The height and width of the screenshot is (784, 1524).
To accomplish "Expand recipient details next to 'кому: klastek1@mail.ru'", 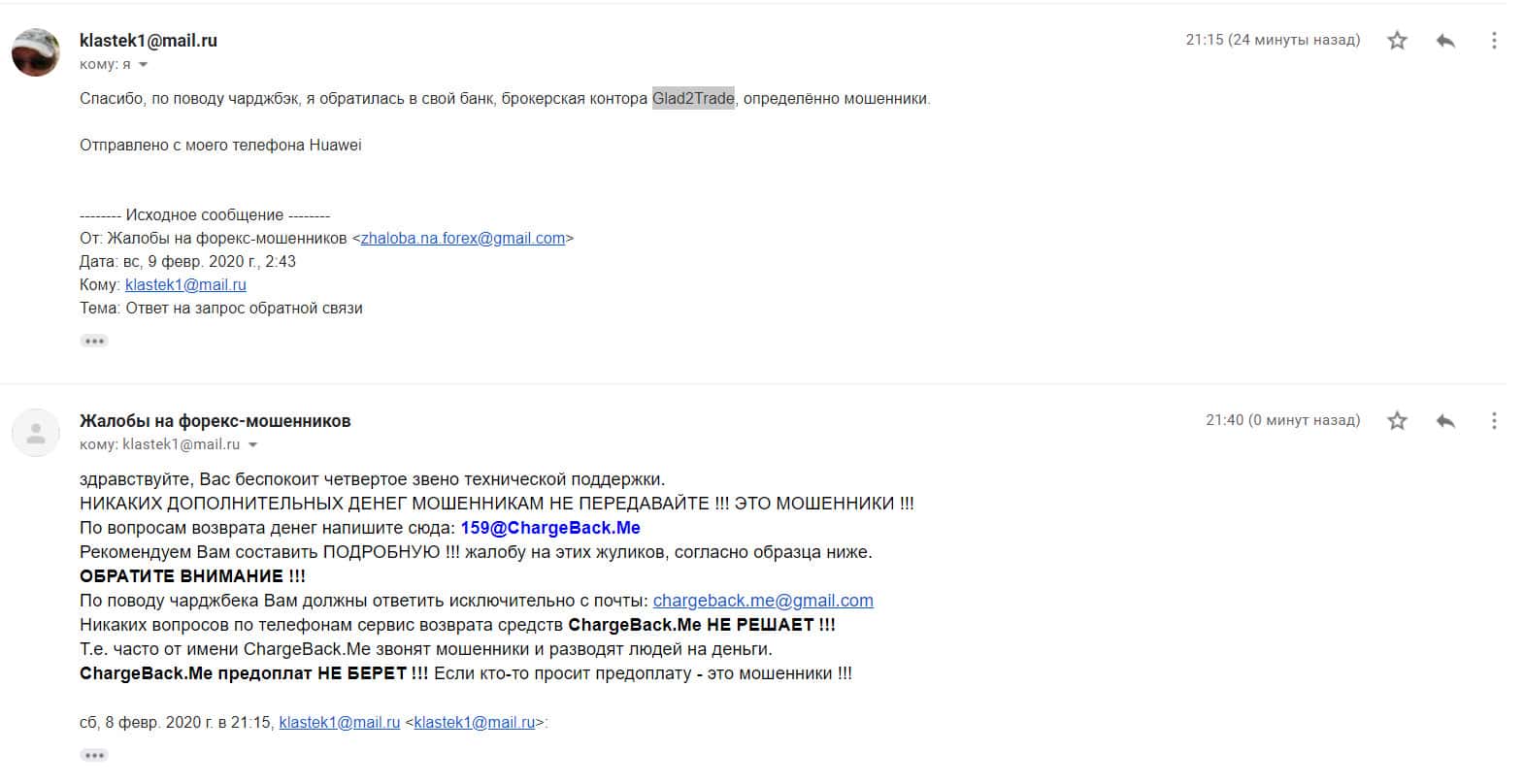I will click(253, 445).
